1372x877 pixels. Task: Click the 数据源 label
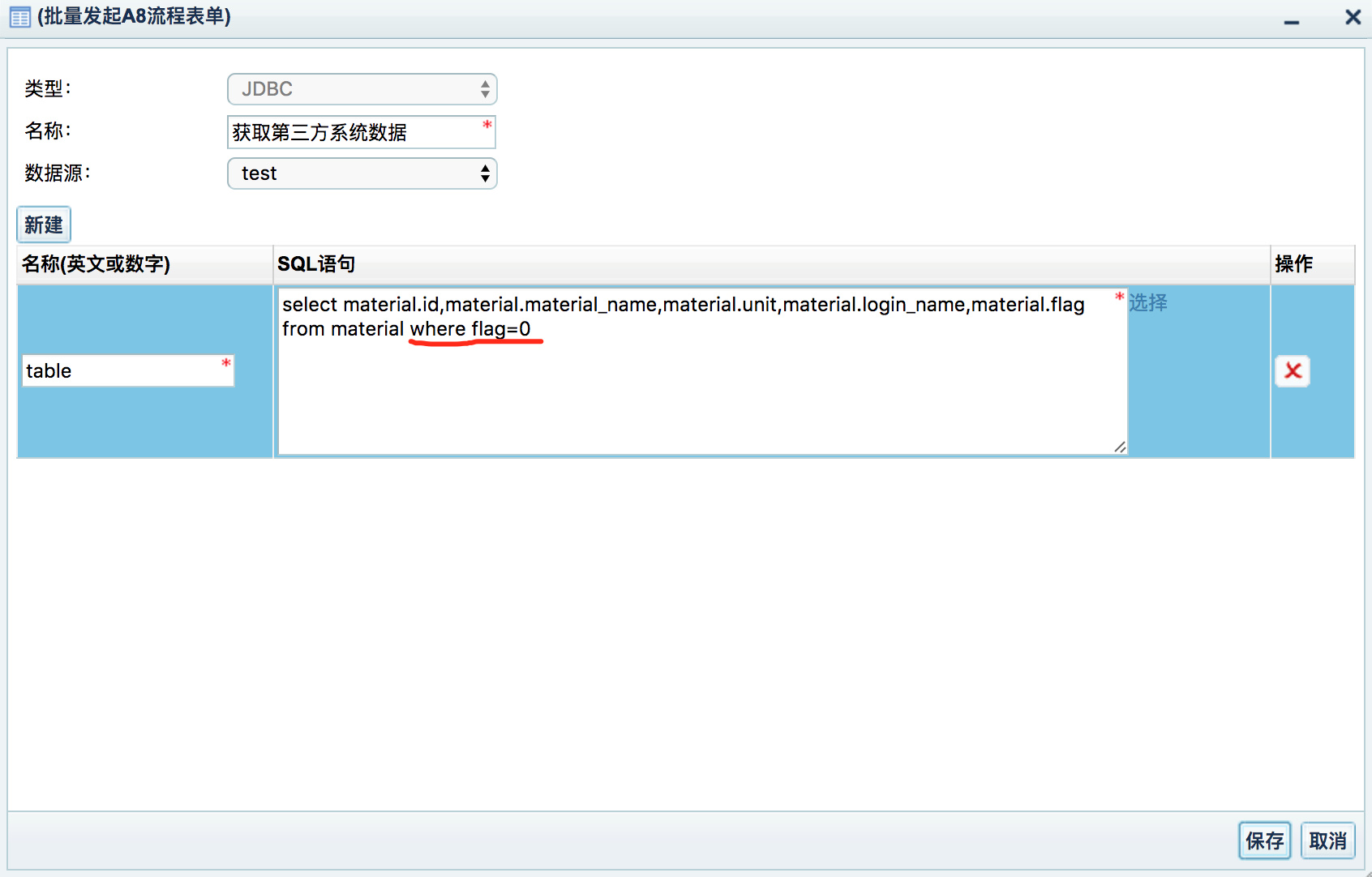(x=58, y=173)
